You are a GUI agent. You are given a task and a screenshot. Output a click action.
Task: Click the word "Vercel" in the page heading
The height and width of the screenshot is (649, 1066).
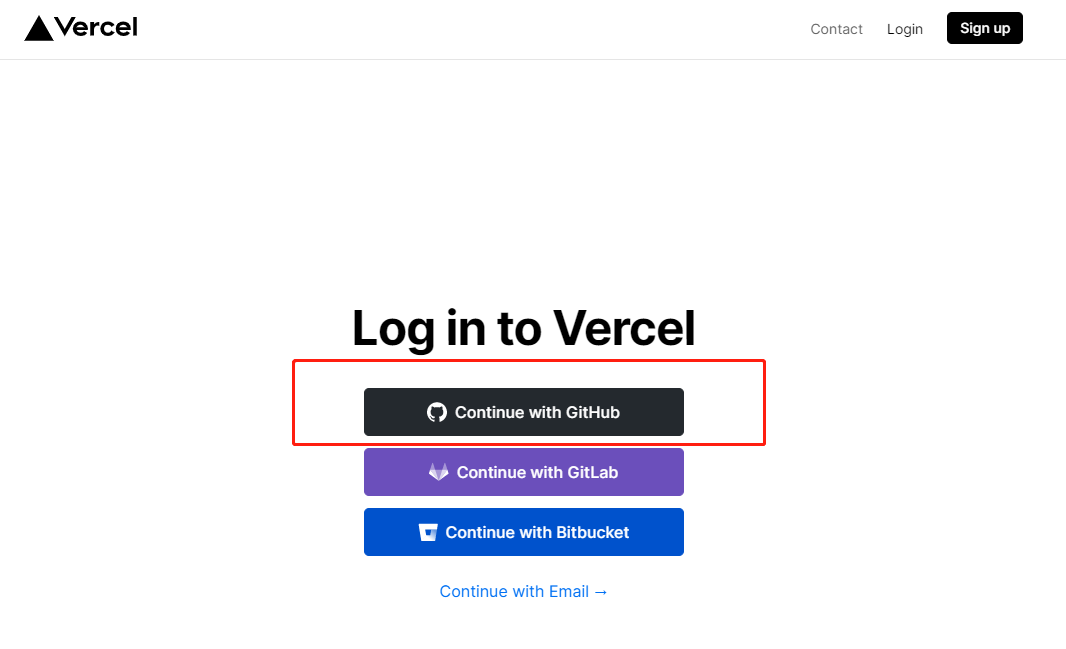point(624,327)
